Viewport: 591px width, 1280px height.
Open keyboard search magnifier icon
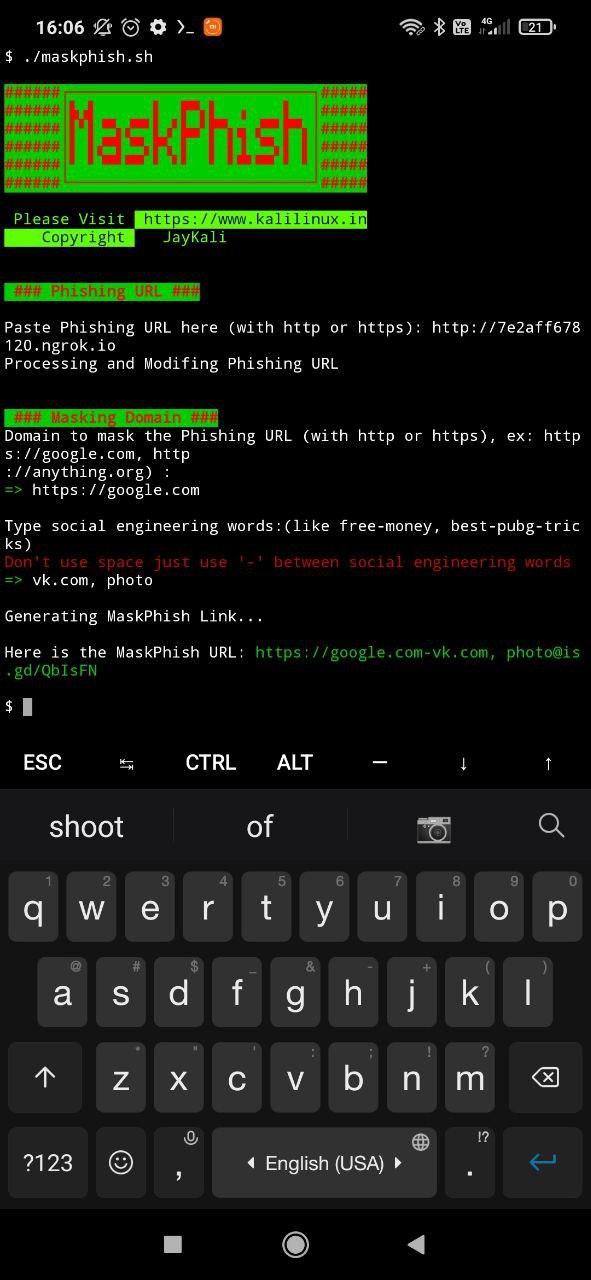[551, 825]
